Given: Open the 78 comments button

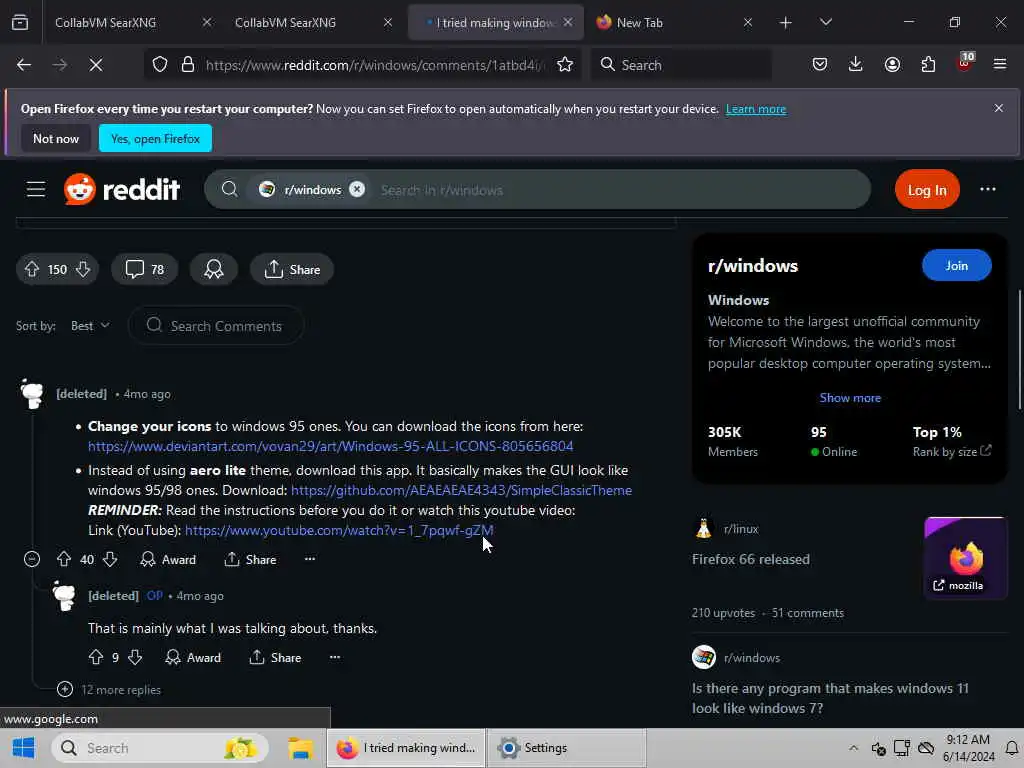Looking at the screenshot, I should pyautogui.click(x=144, y=269).
